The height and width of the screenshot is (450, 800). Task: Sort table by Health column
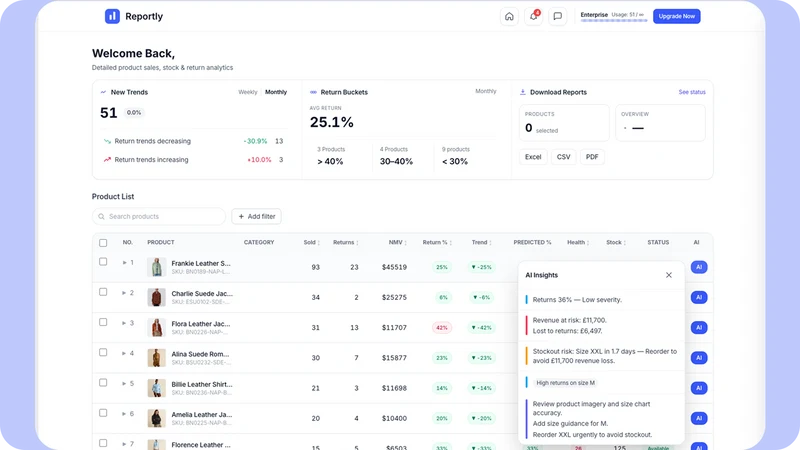tap(578, 242)
